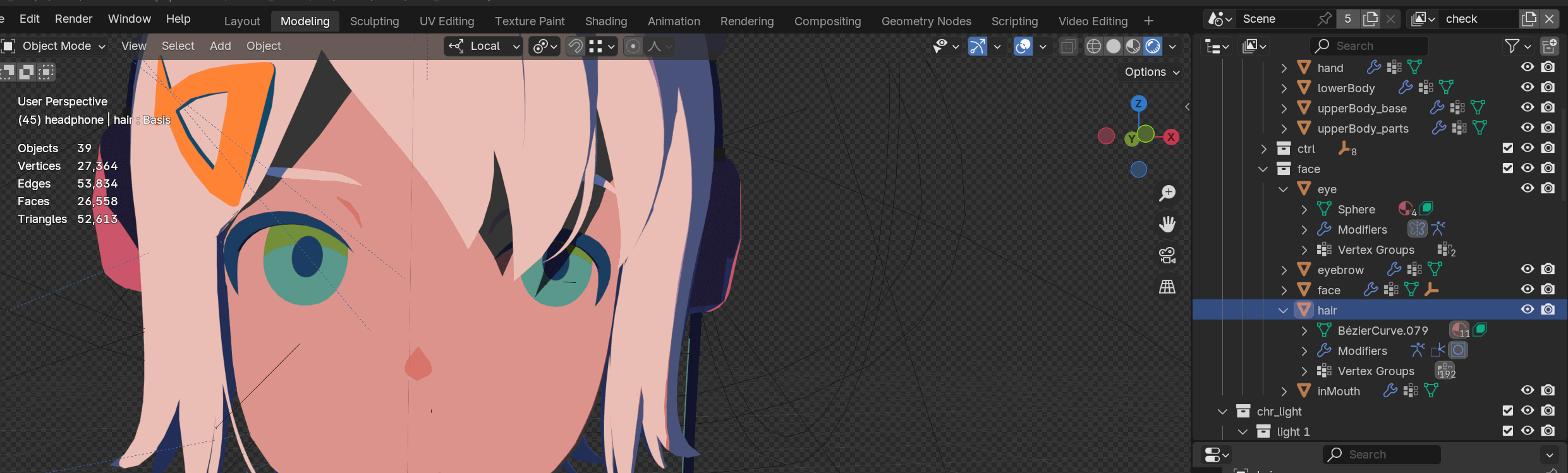Open Object Mode dropdown
Image resolution: width=1568 pixels, height=473 pixels.
[x=54, y=46]
